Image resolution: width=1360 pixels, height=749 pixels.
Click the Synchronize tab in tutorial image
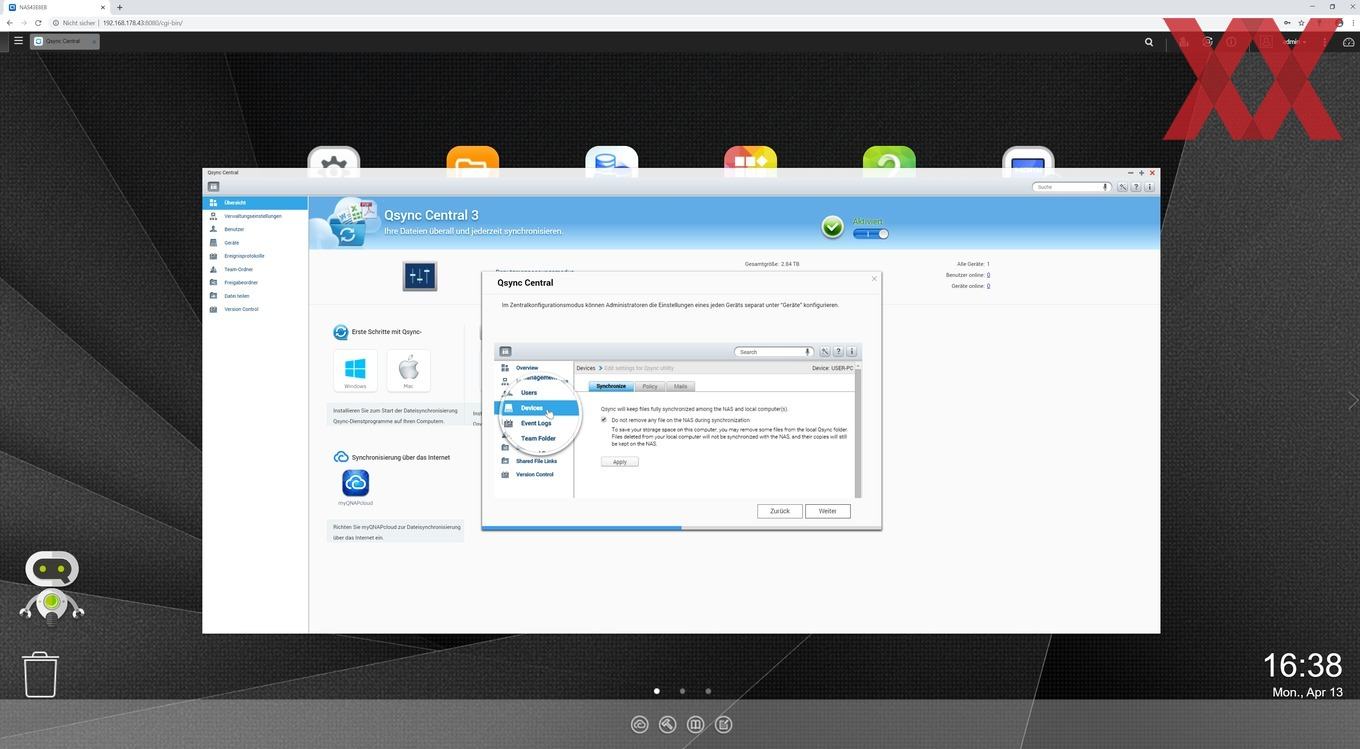[611, 386]
